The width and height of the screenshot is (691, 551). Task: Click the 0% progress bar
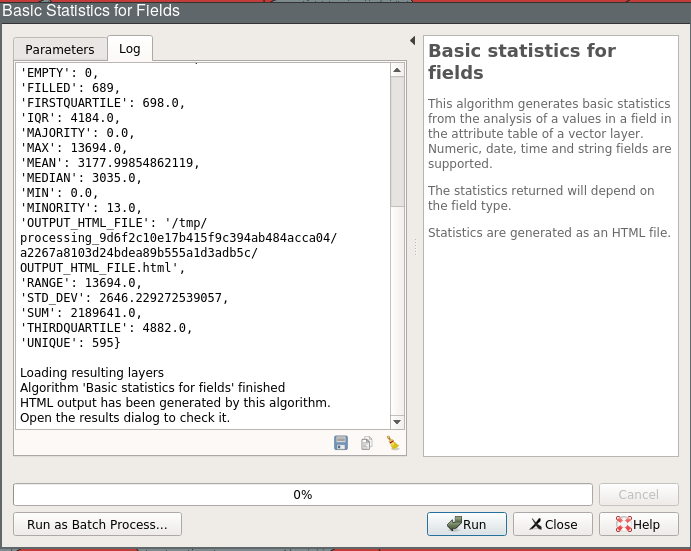click(302, 494)
